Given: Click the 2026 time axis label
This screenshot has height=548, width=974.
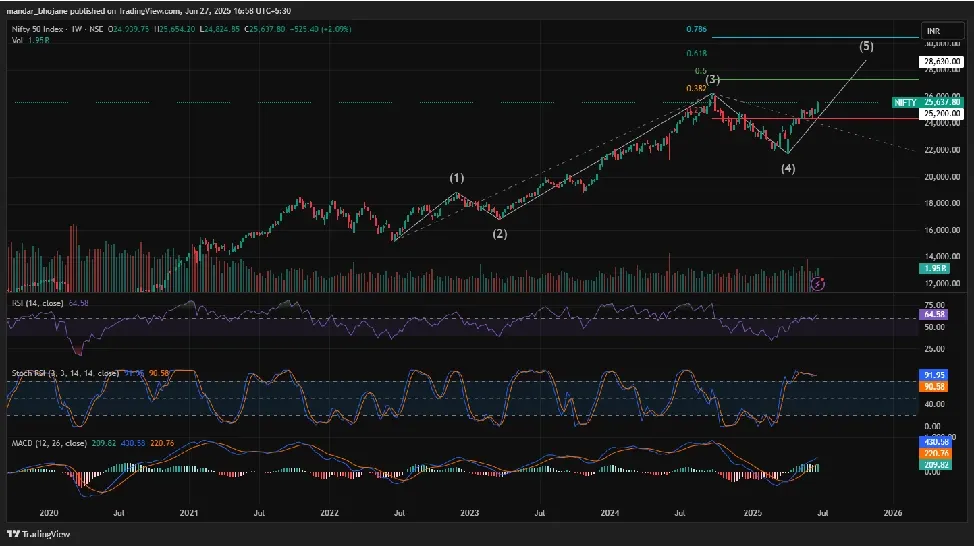Looking at the screenshot, I should [x=893, y=513].
